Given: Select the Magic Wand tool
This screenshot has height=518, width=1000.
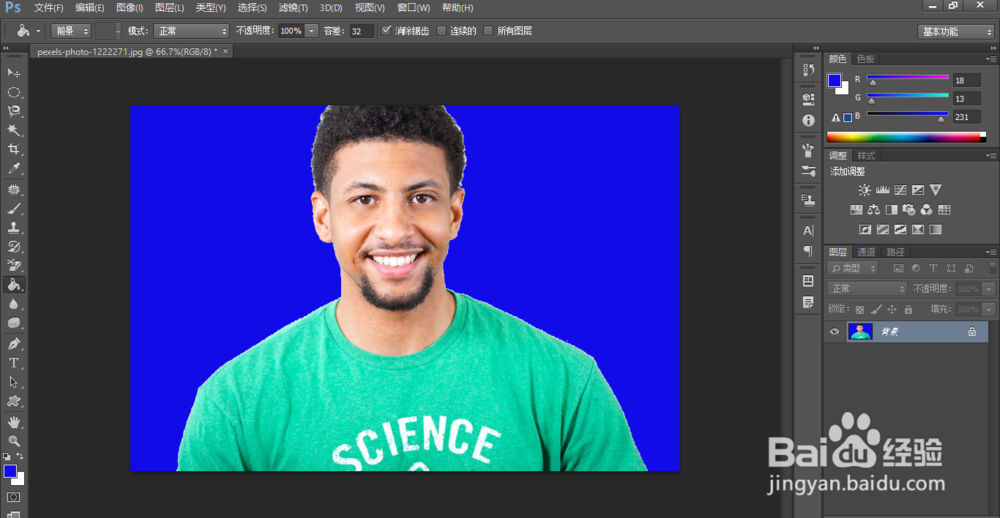Looking at the screenshot, I should pos(13,130).
